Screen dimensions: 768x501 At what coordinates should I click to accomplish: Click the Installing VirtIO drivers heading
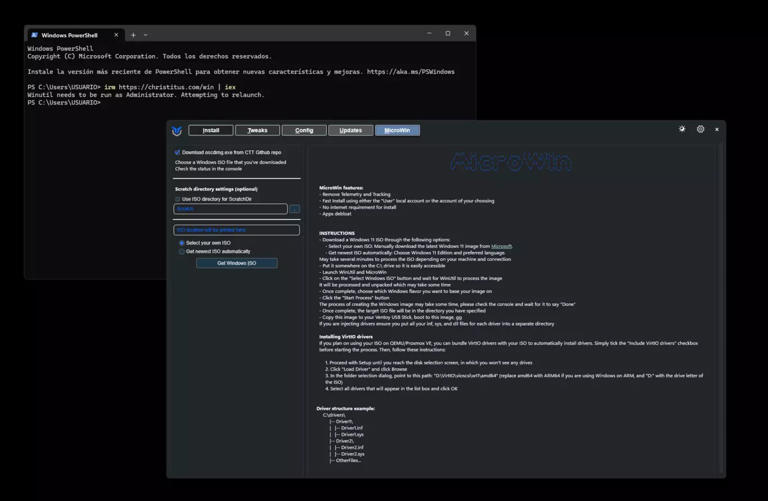point(346,336)
